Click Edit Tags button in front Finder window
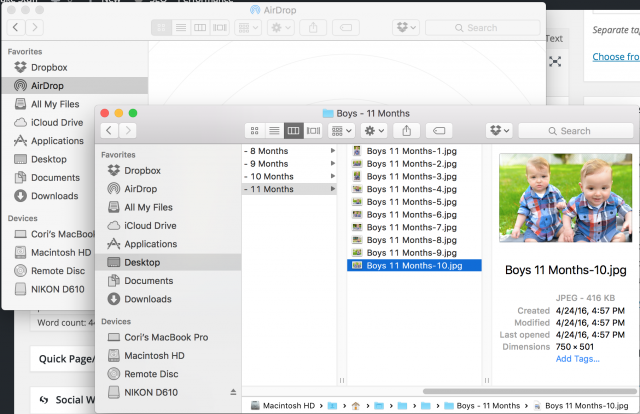This screenshot has height=414, width=640. [439, 131]
